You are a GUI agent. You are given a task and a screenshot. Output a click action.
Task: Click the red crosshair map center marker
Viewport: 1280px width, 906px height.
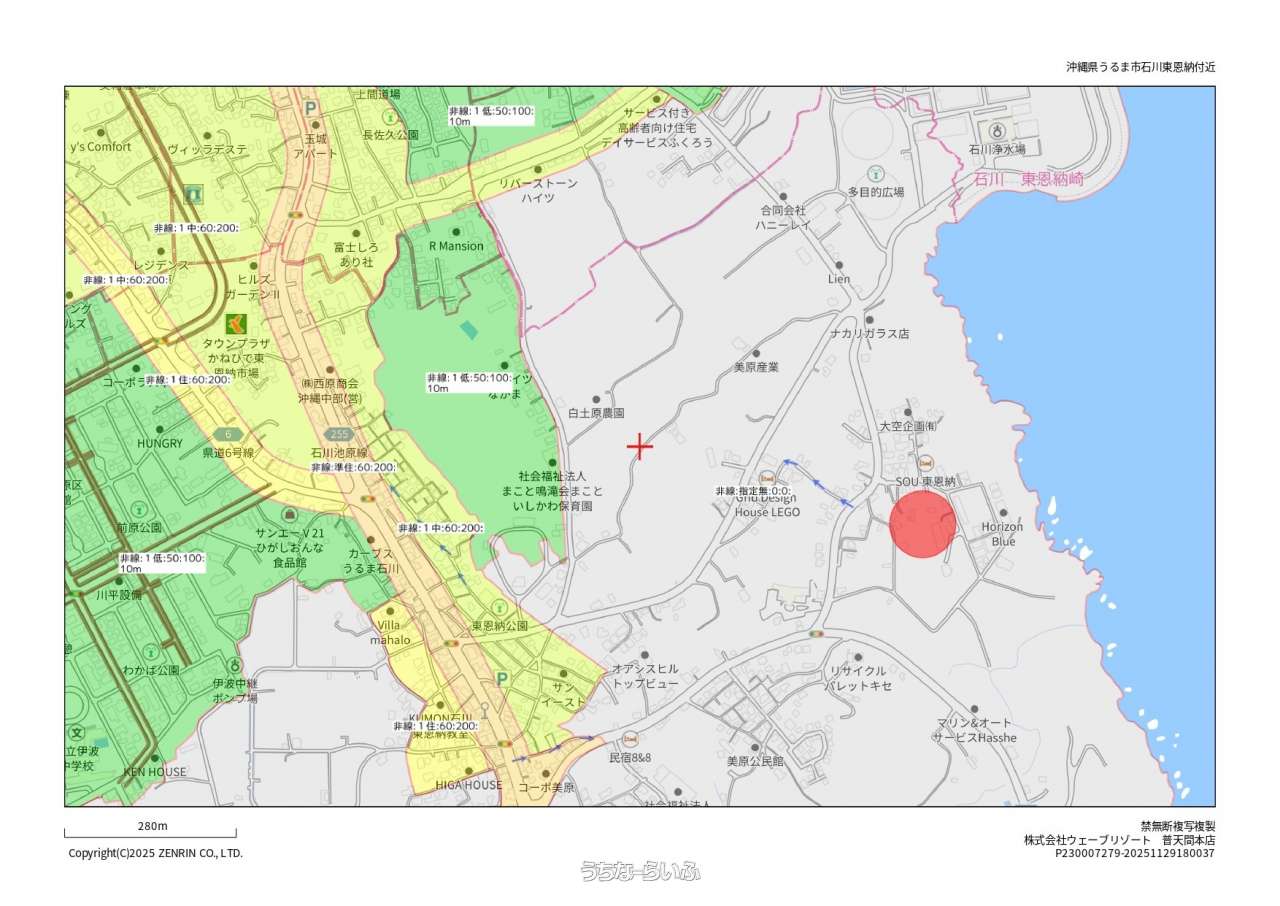(x=640, y=446)
